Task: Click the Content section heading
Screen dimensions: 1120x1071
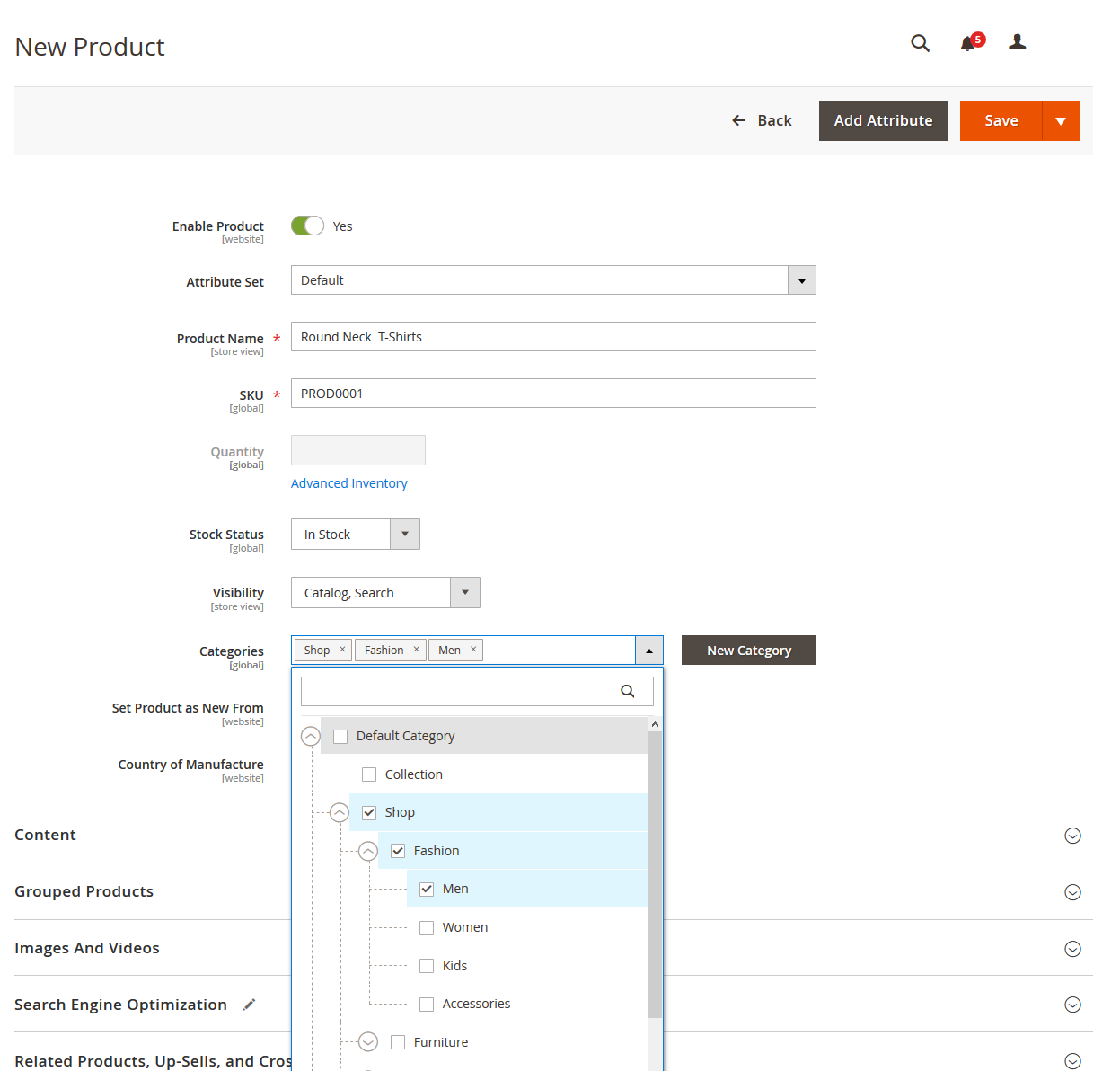Action: point(45,835)
